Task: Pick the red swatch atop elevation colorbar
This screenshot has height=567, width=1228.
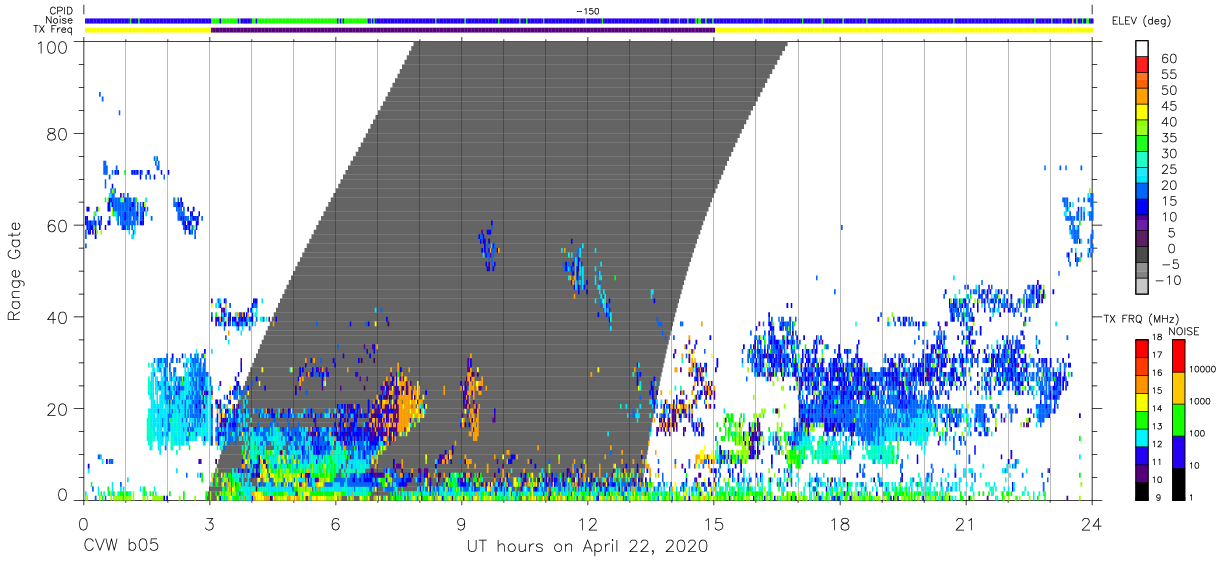Action: point(1143,66)
